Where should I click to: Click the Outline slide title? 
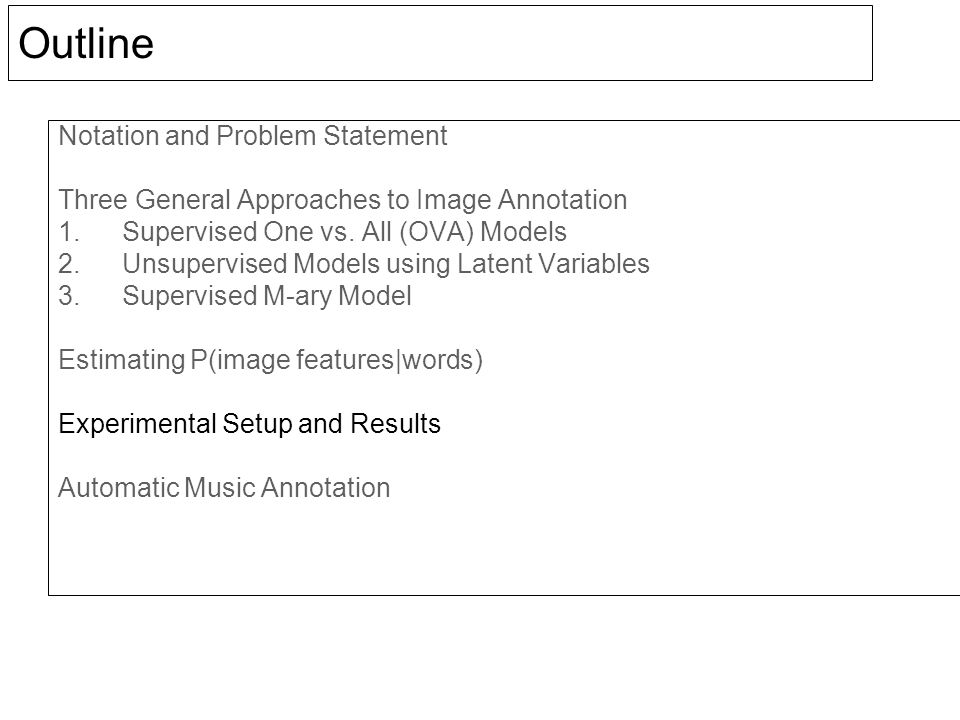(x=86, y=43)
